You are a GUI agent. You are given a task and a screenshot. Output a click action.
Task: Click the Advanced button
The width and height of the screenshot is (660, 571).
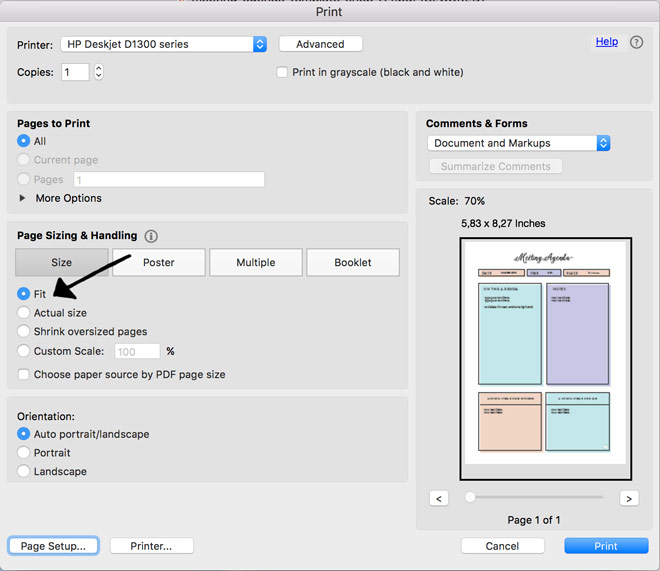coord(320,44)
